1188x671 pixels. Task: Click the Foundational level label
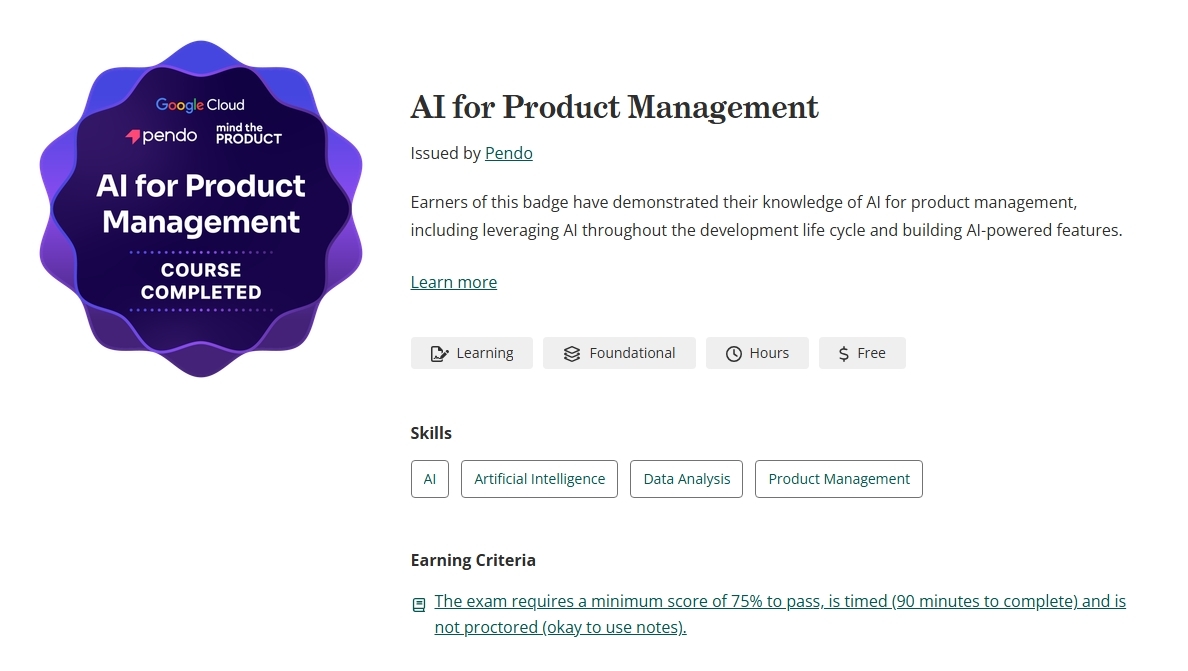632,353
